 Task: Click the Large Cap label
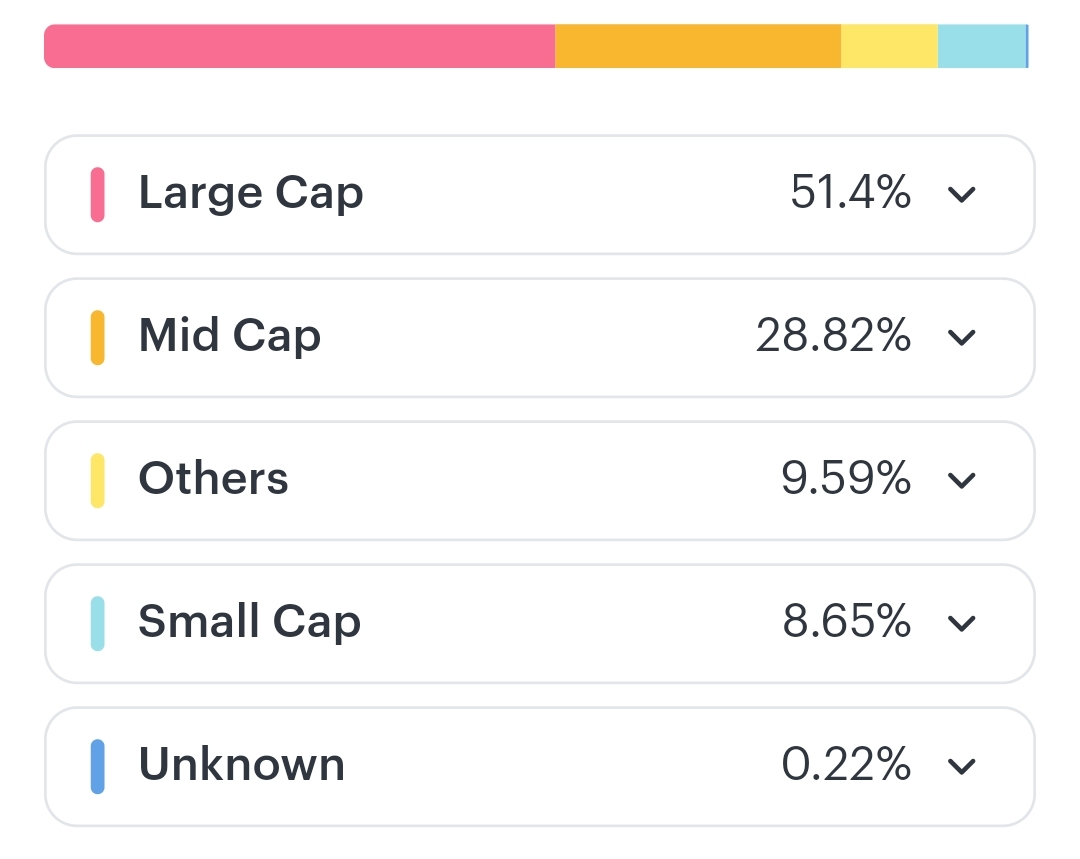click(250, 192)
